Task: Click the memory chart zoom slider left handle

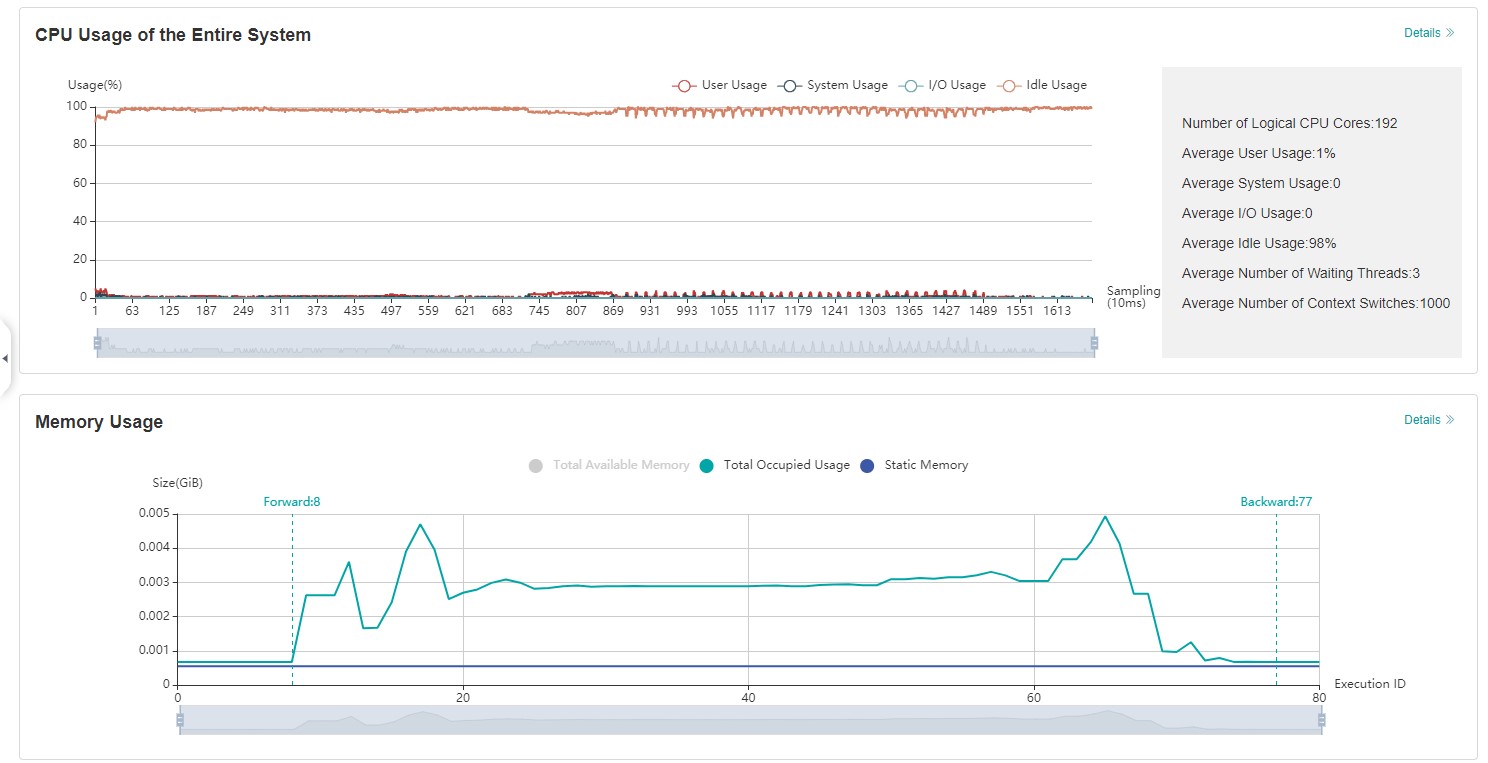Action: 180,720
